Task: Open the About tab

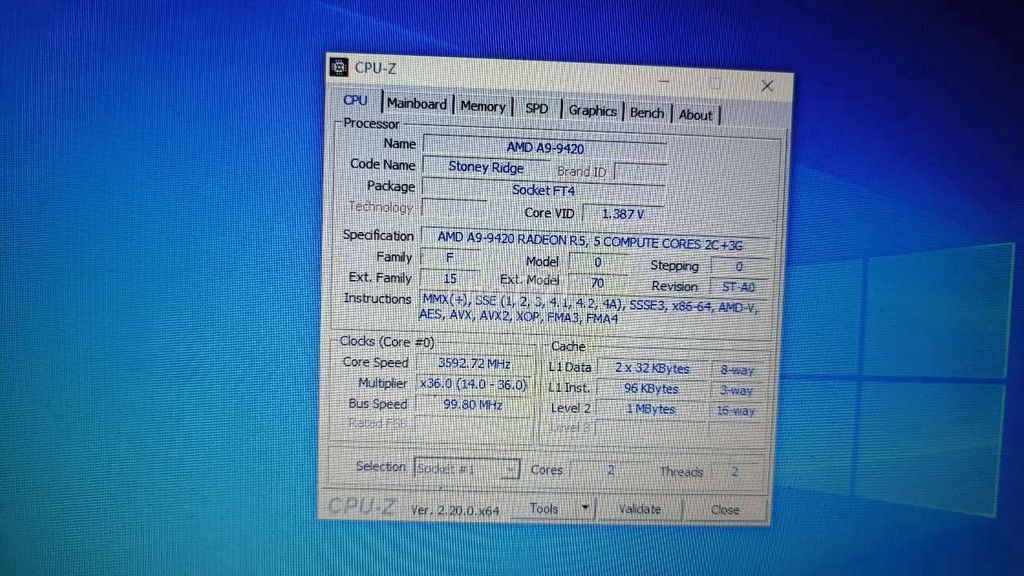Action: 695,115
